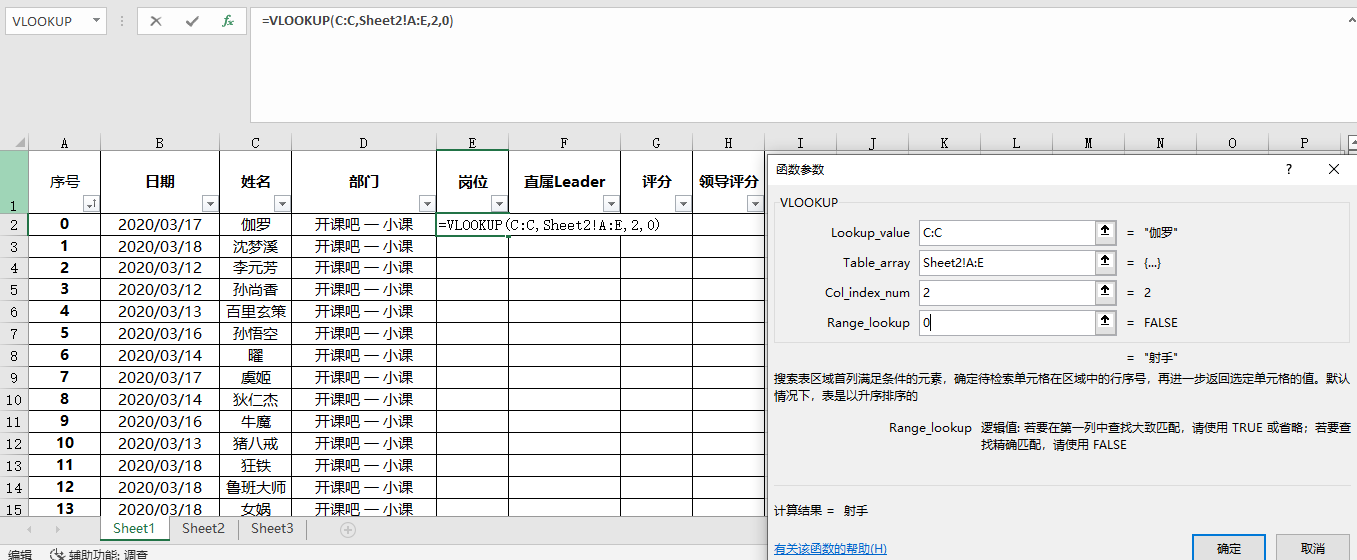Open the 日期 column filter dropdown
1357x560 pixels.
[x=210, y=204]
